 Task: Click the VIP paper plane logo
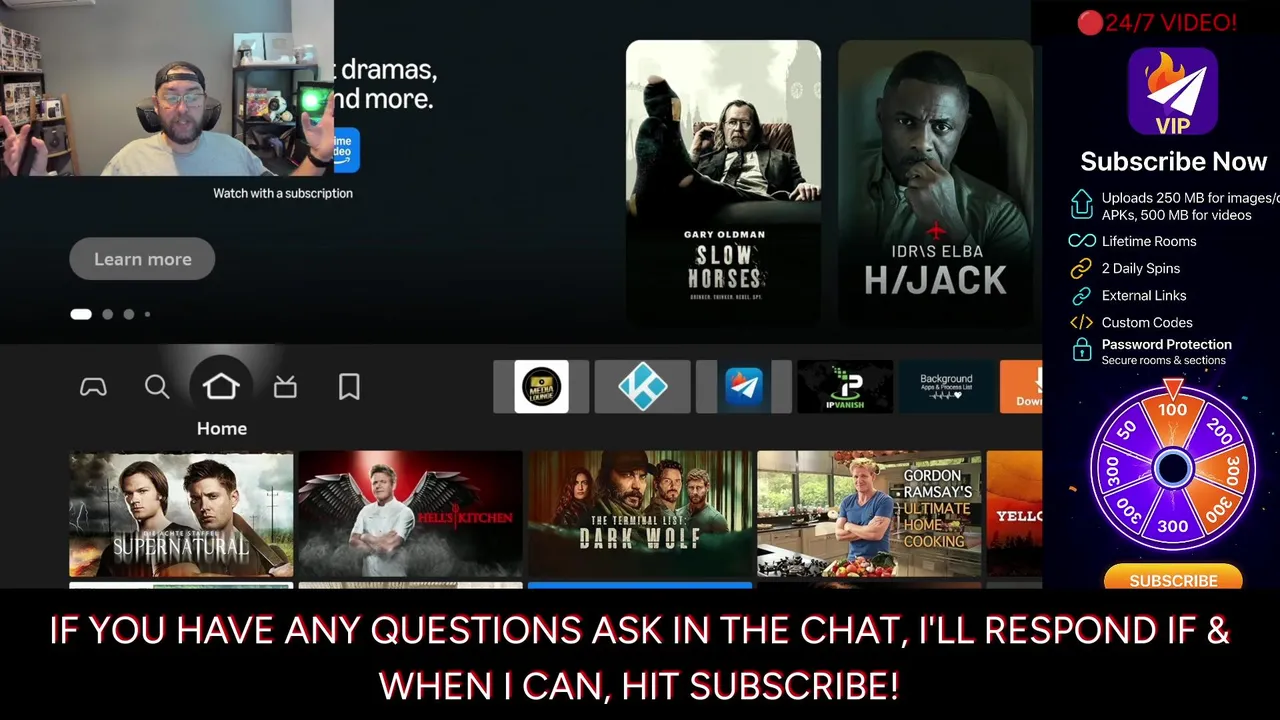[x=1173, y=91]
